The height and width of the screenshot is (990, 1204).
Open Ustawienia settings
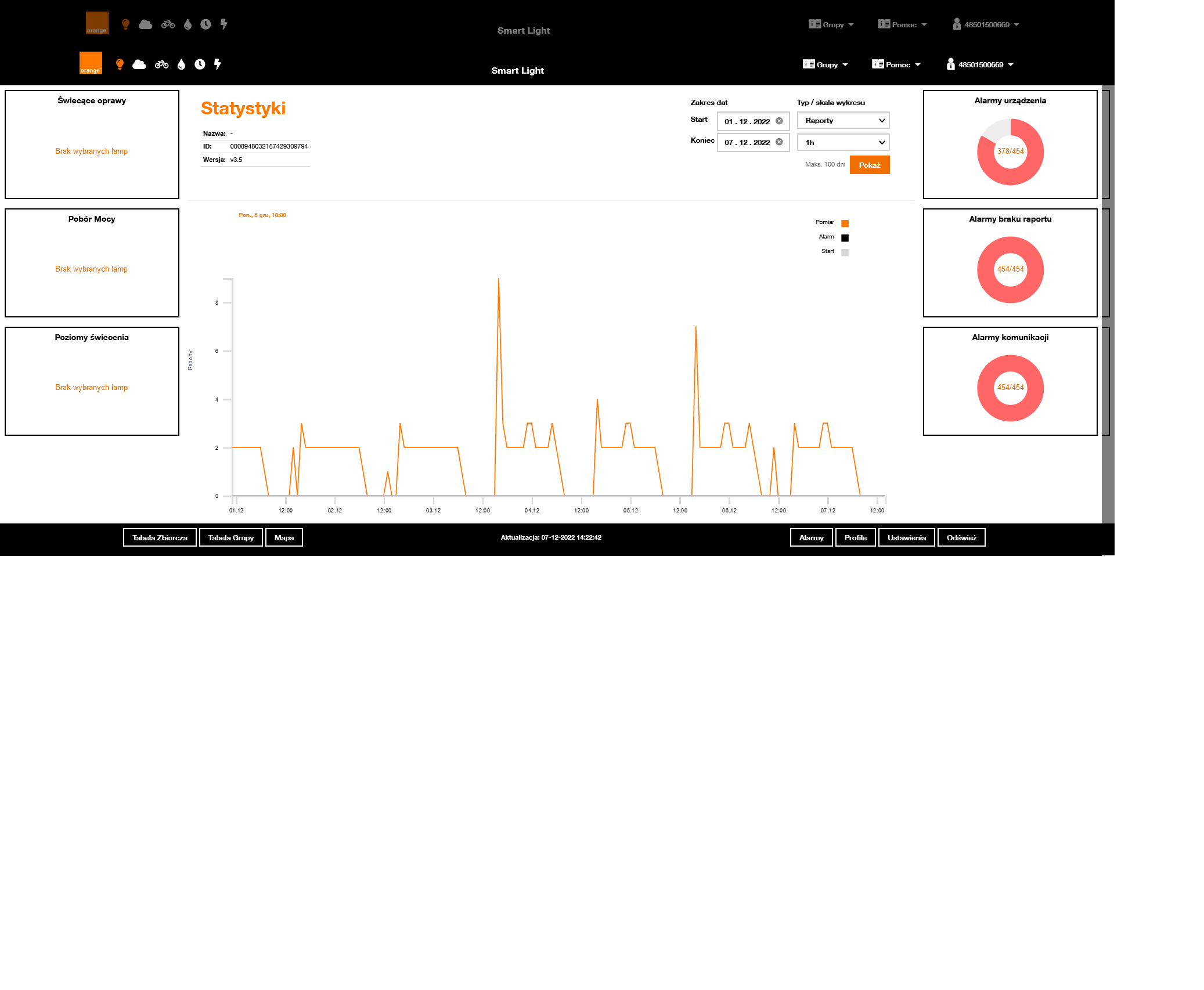[906, 537]
